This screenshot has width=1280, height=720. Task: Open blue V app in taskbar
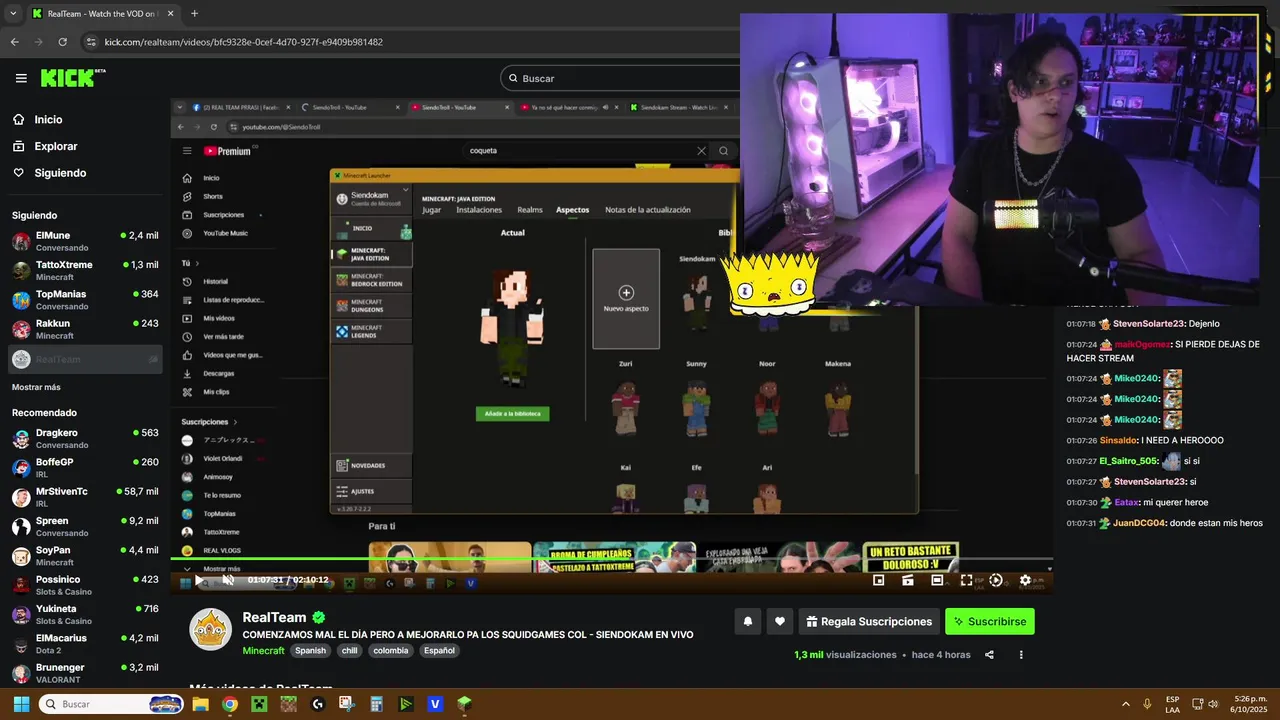tap(435, 704)
